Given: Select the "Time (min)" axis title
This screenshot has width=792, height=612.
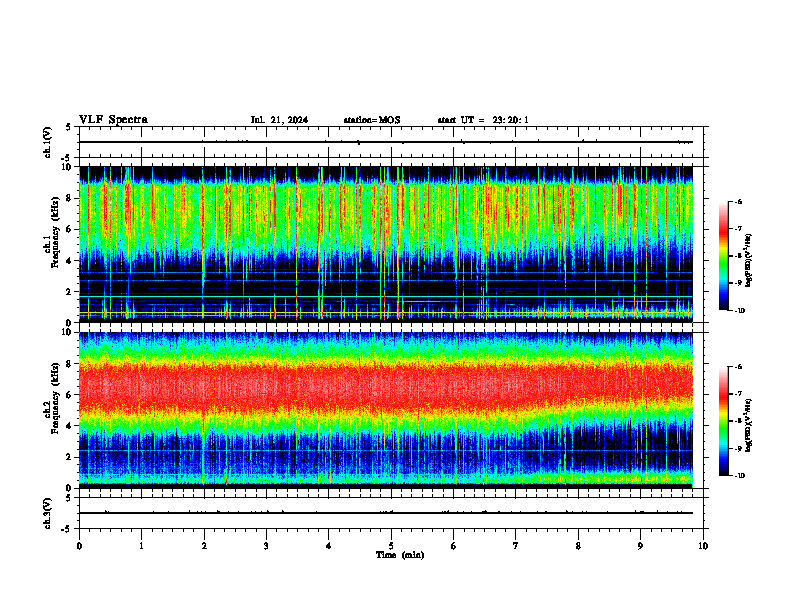Looking at the screenshot, I should tap(400, 555).
